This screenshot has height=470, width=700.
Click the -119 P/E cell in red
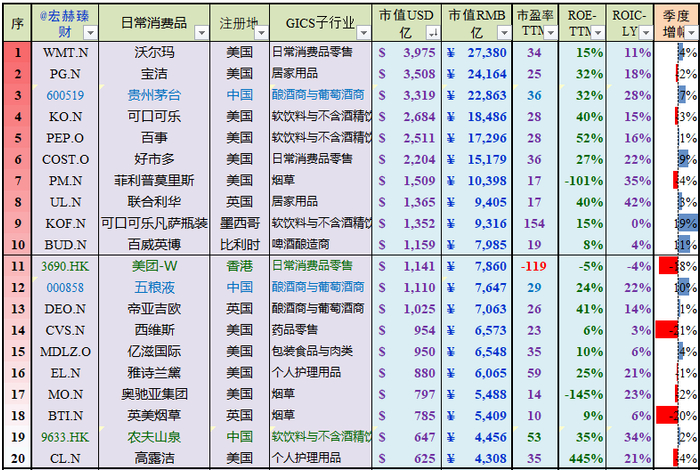point(534,266)
